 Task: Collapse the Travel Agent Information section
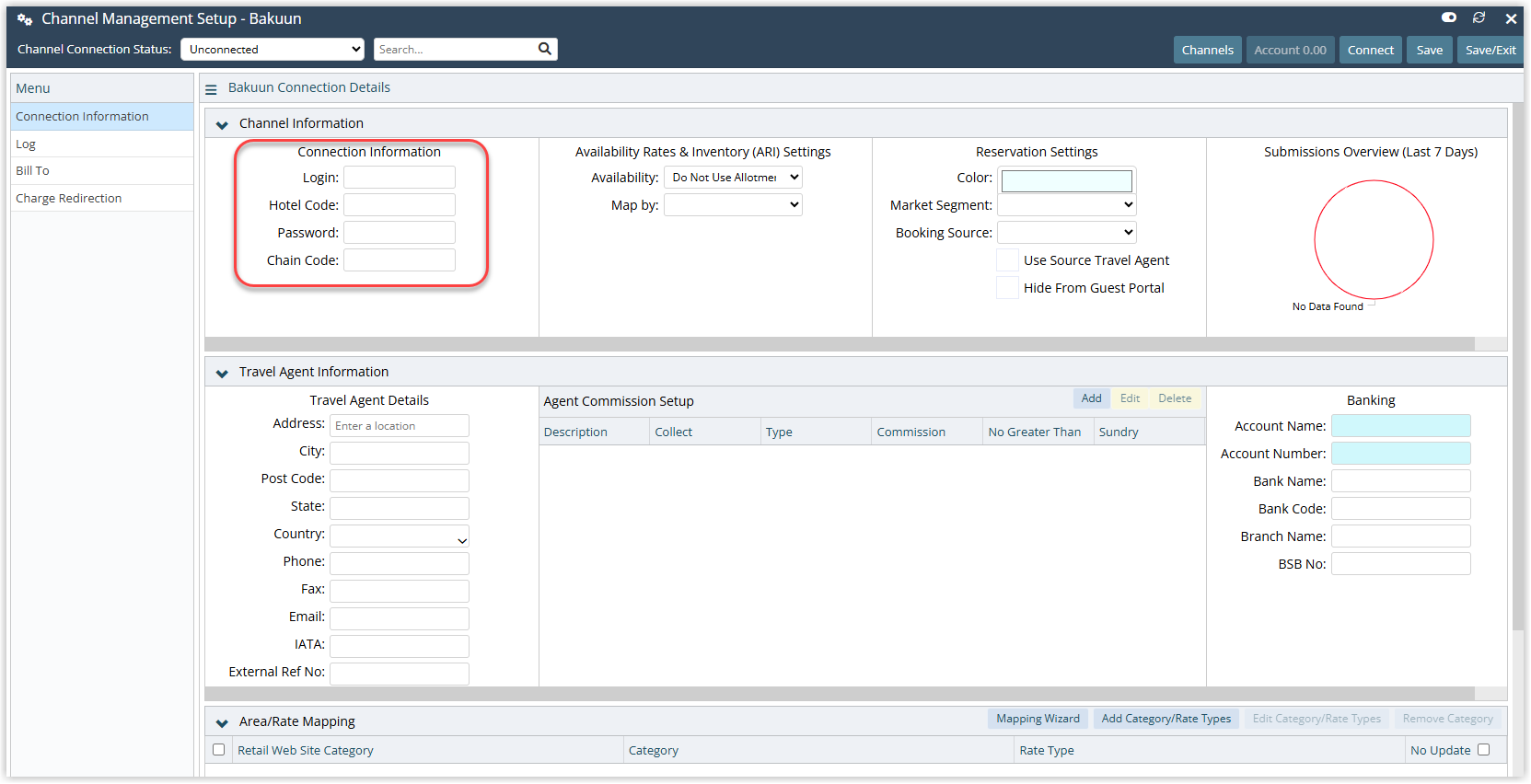(x=222, y=373)
